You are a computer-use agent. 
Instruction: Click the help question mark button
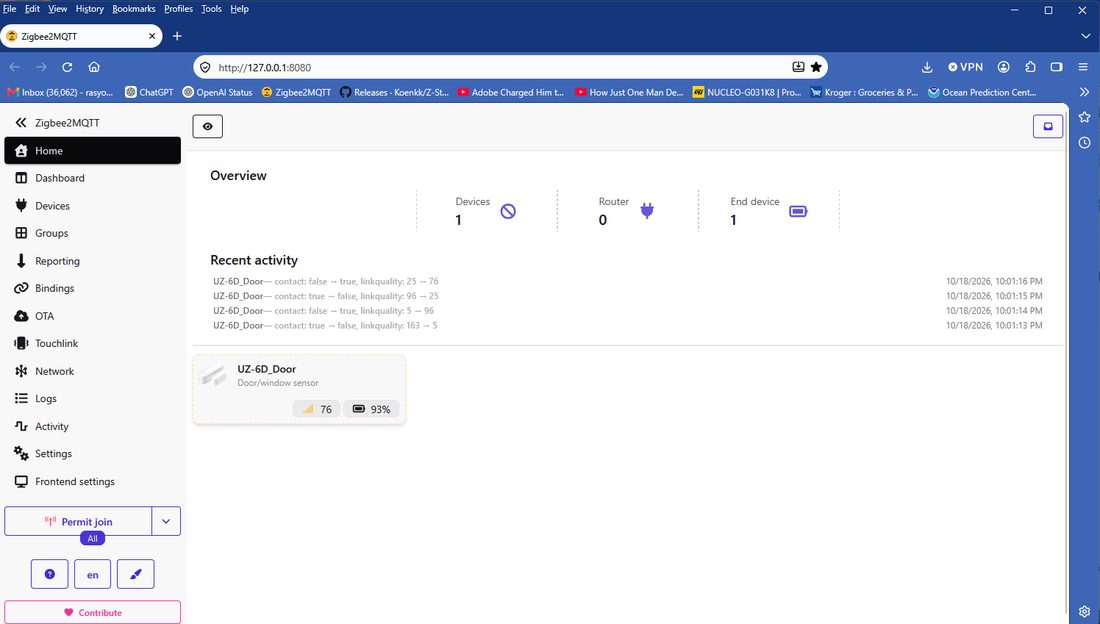tap(50, 574)
